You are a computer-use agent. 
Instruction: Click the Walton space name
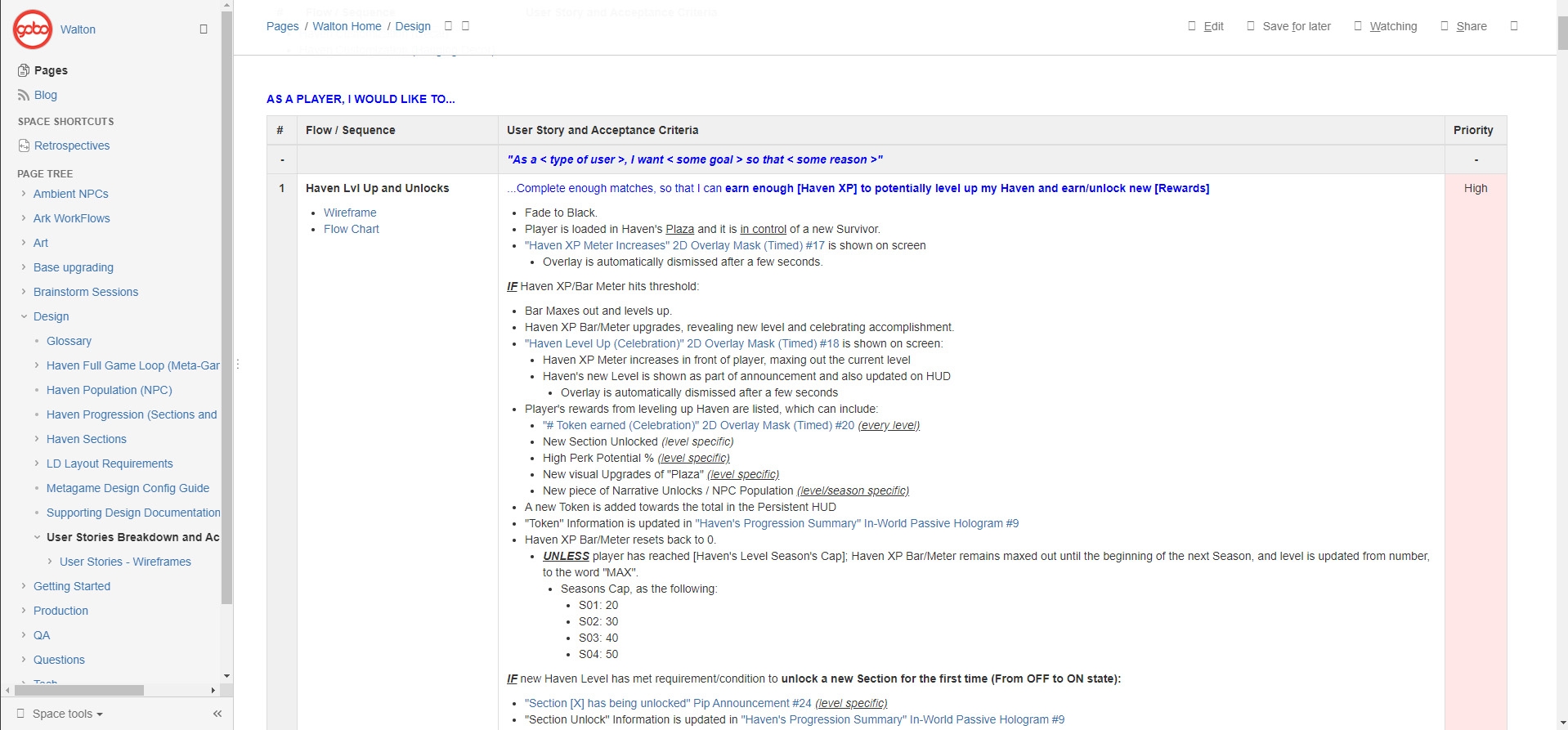[x=78, y=29]
